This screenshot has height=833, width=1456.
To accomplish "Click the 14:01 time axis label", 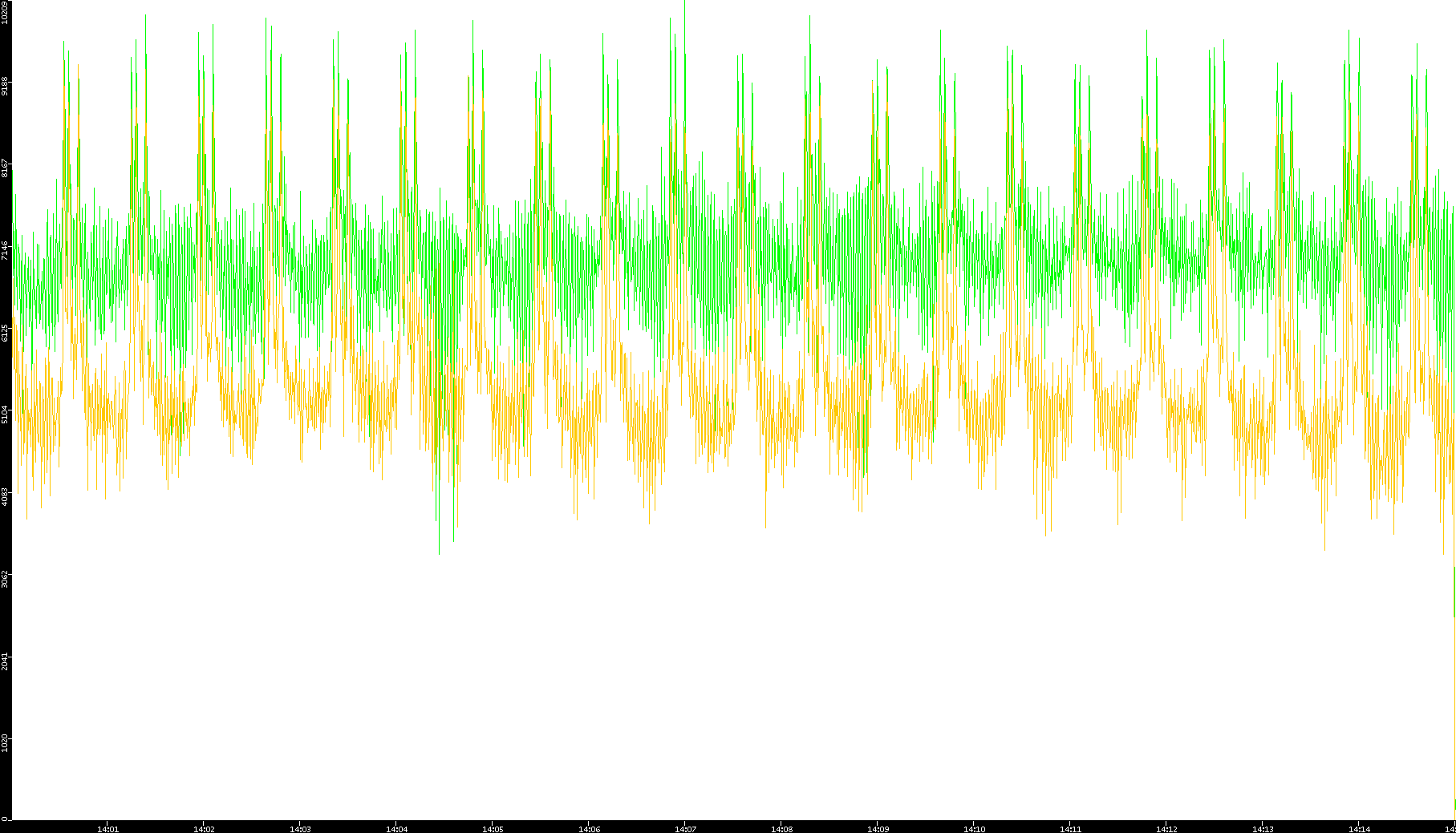I will (107, 829).
